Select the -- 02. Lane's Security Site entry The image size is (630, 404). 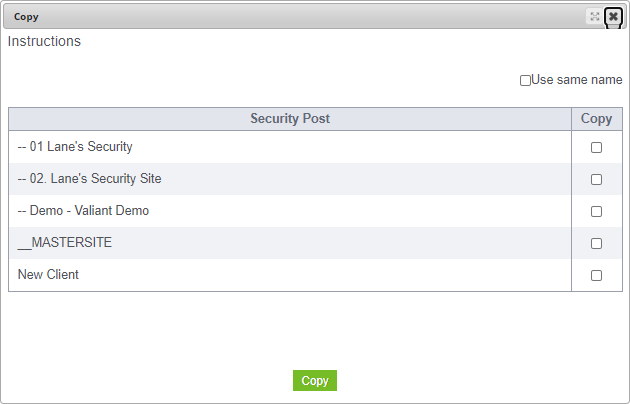coord(90,178)
